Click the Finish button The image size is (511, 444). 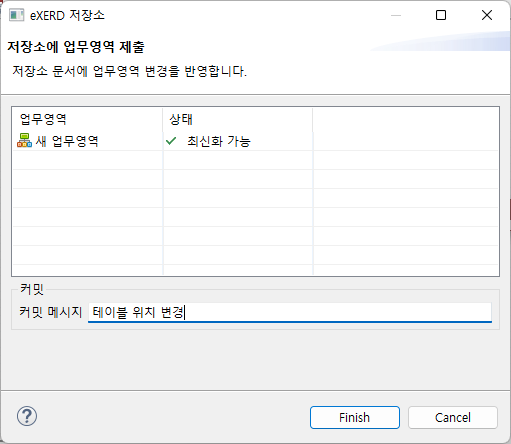(355, 417)
